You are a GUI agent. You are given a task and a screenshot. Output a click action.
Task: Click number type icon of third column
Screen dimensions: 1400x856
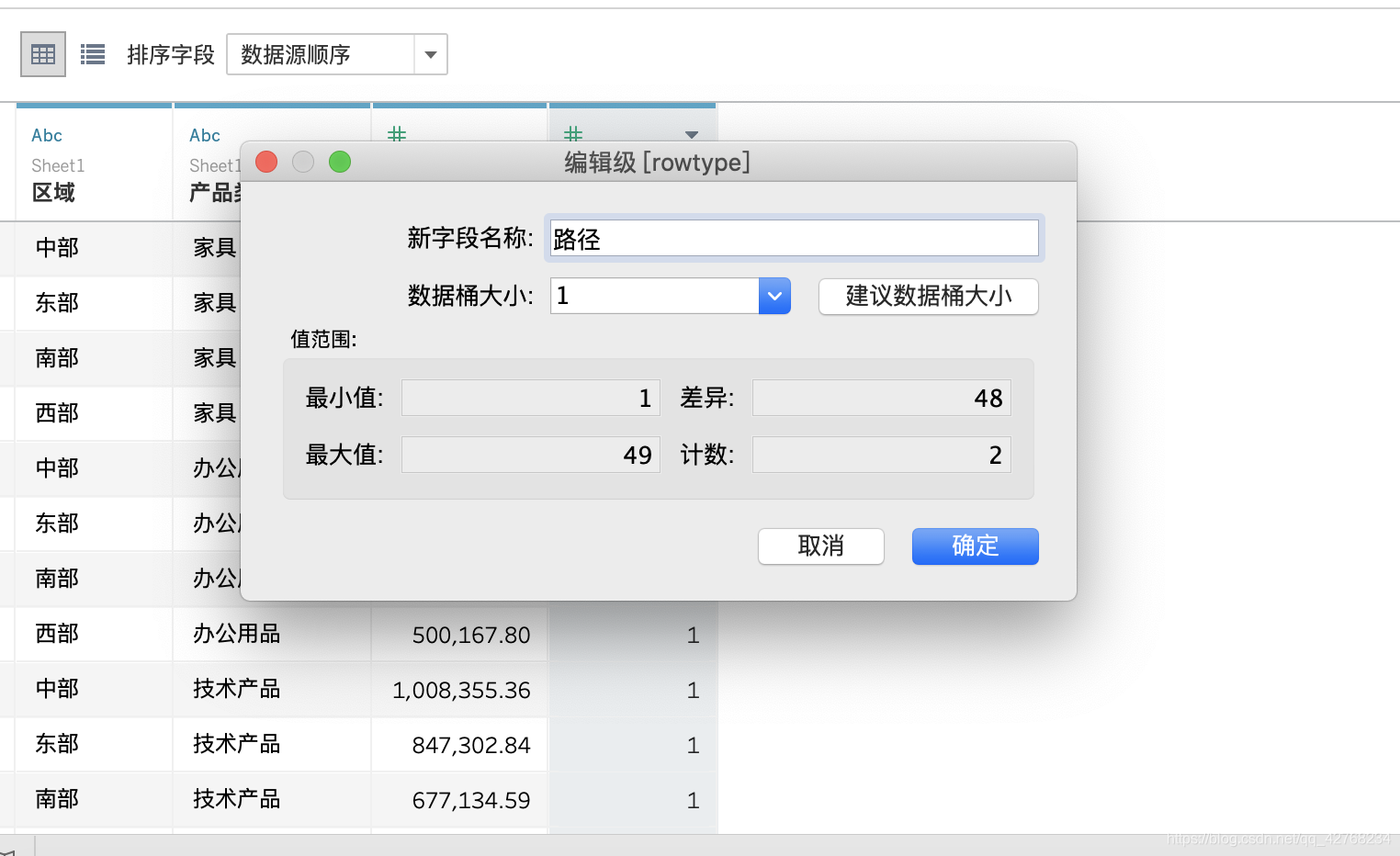tap(397, 134)
